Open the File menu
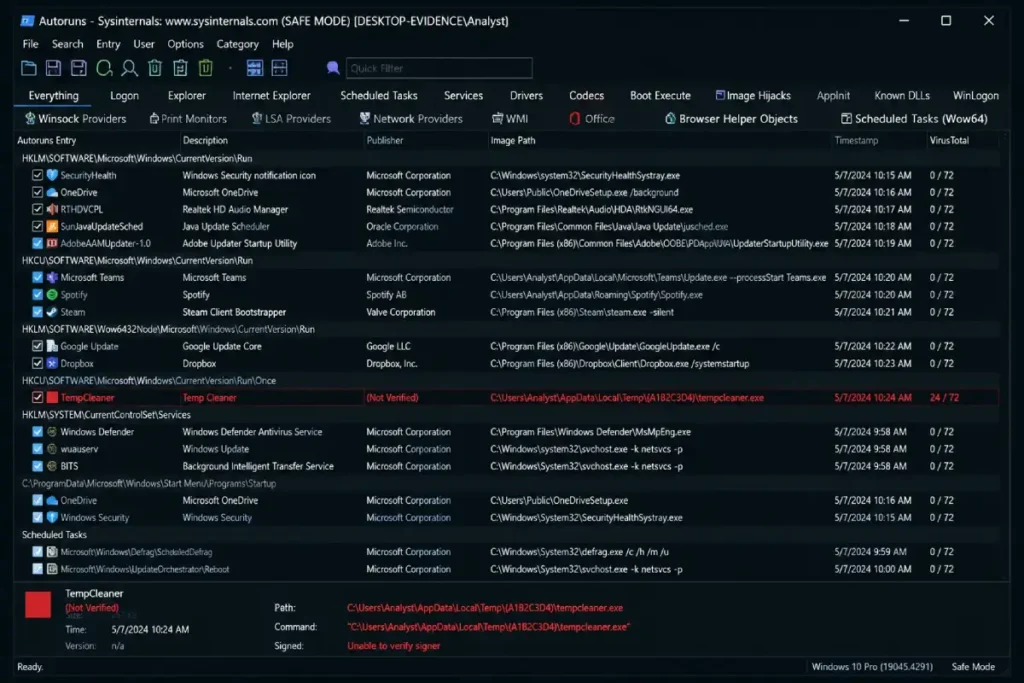The image size is (1024, 683). click(30, 44)
